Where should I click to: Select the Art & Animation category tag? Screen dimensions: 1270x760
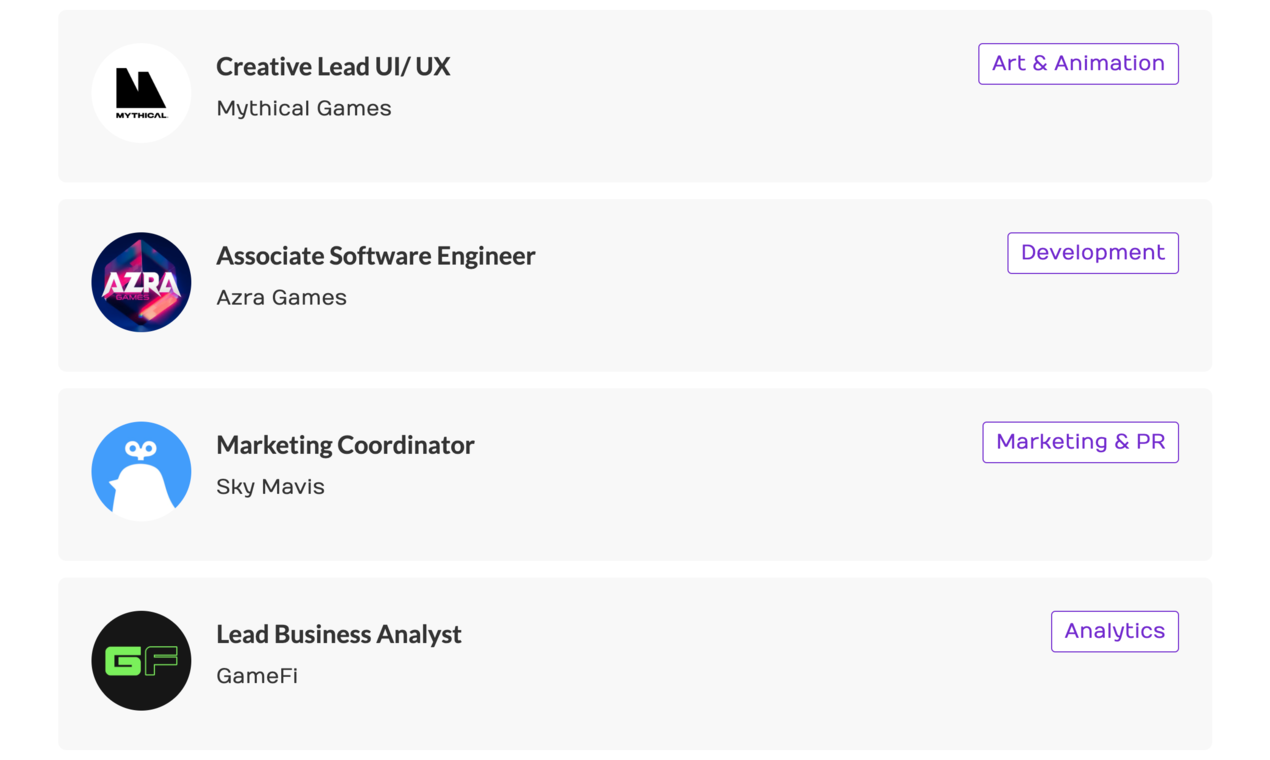click(1078, 64)
